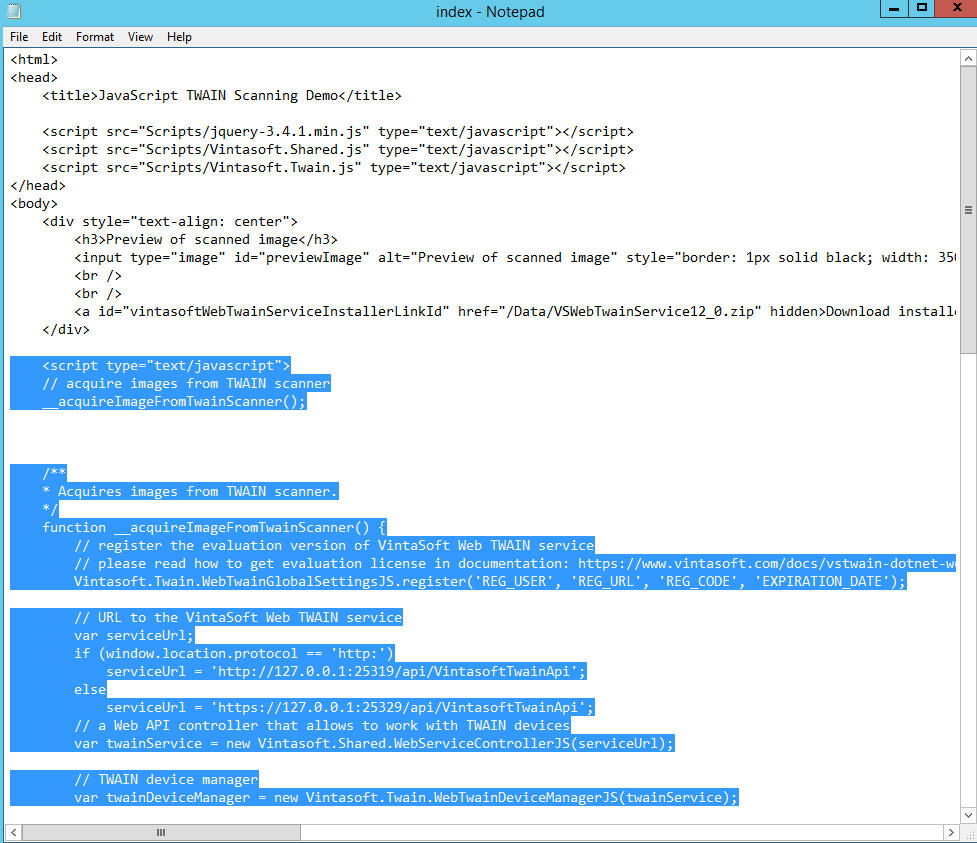The image size is (977, 843).
Task: Minimize the Notepad window
Action: click(893, 9)
